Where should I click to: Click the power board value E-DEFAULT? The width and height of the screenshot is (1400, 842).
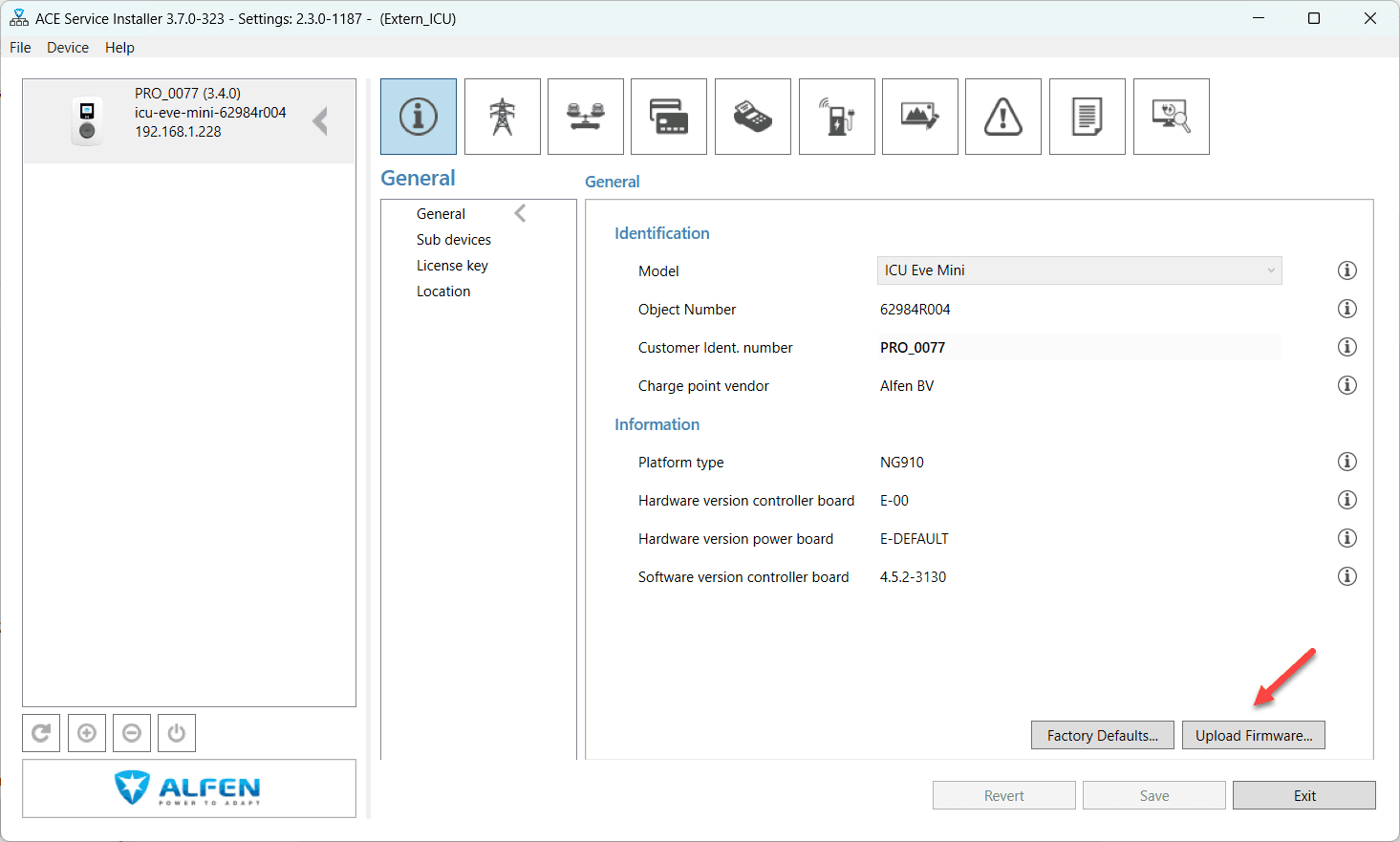915,539
